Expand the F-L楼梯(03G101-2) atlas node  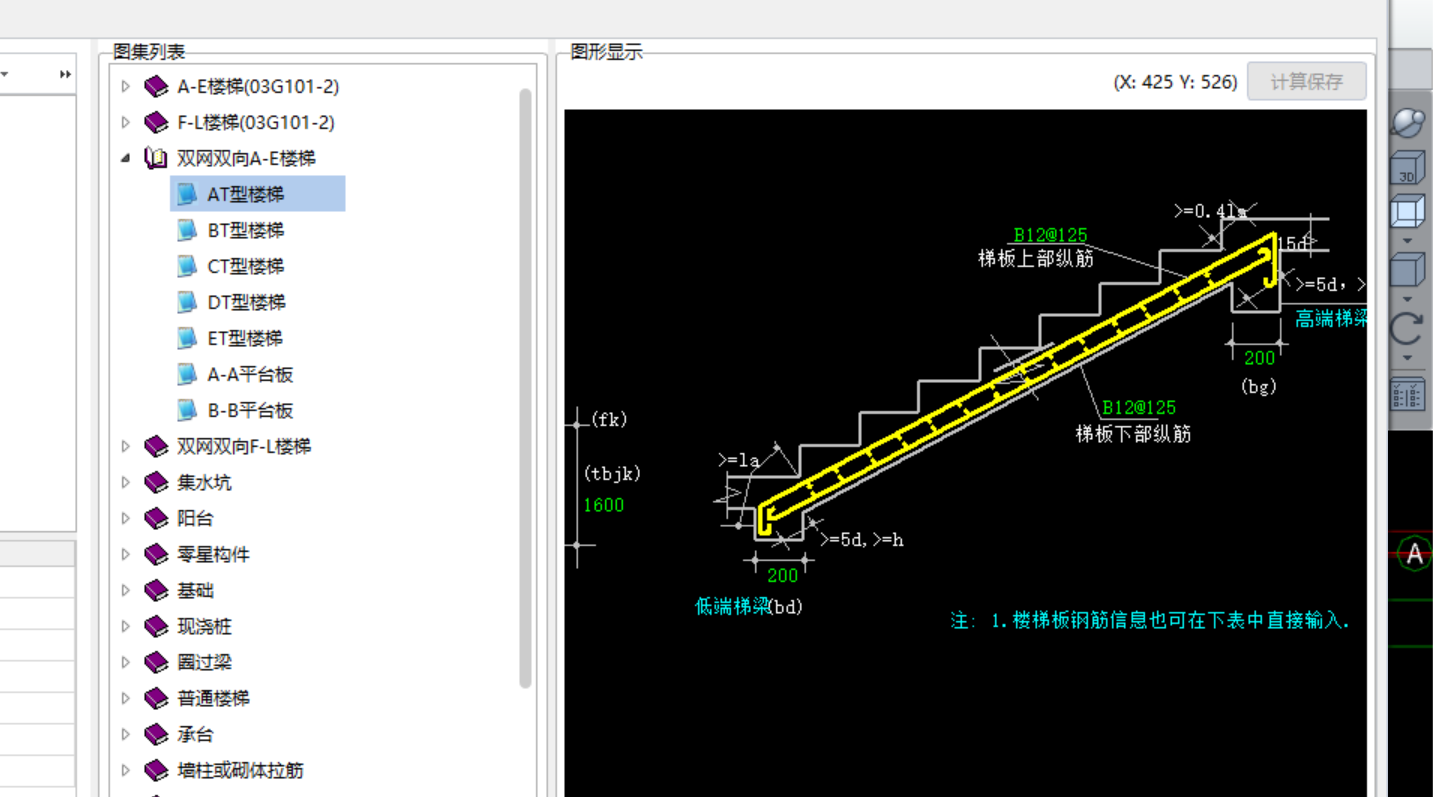(125, 123)
